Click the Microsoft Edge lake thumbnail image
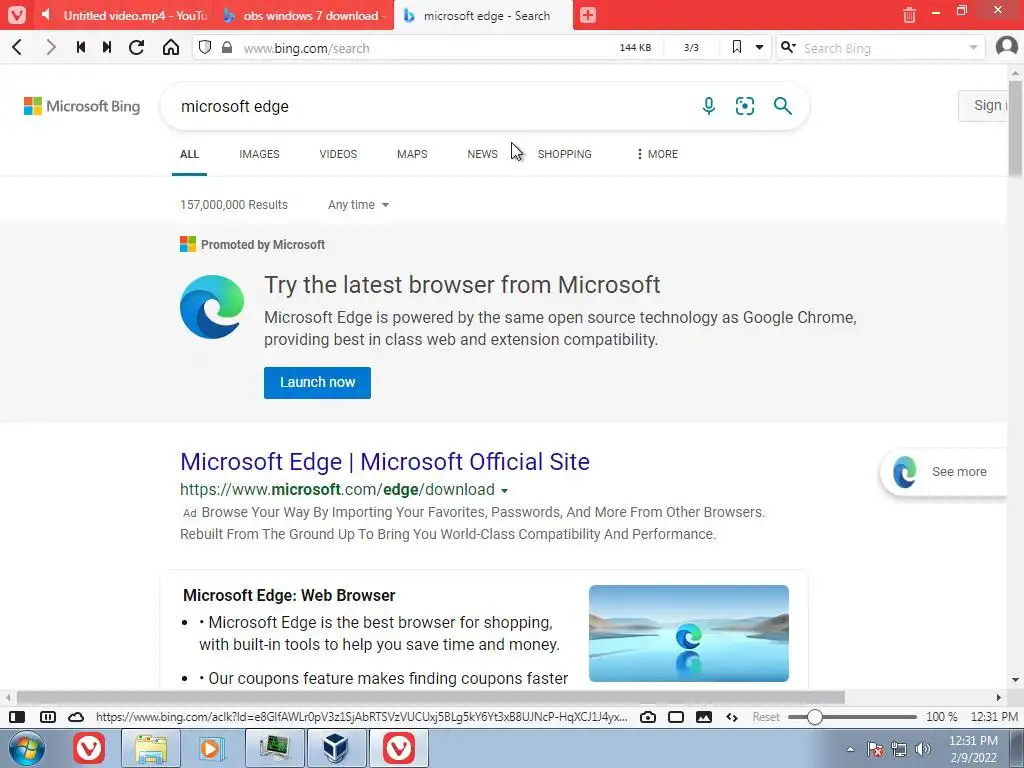The image size is (1024, 768). point(688,633)
